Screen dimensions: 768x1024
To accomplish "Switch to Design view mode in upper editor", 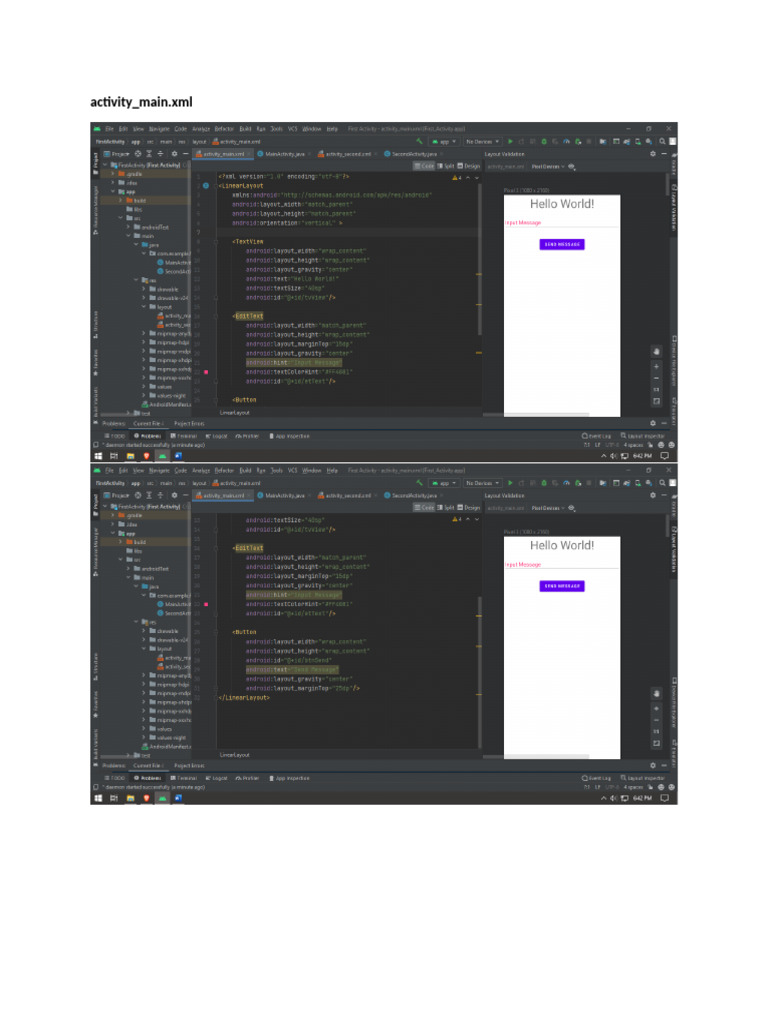I will 469,166.
